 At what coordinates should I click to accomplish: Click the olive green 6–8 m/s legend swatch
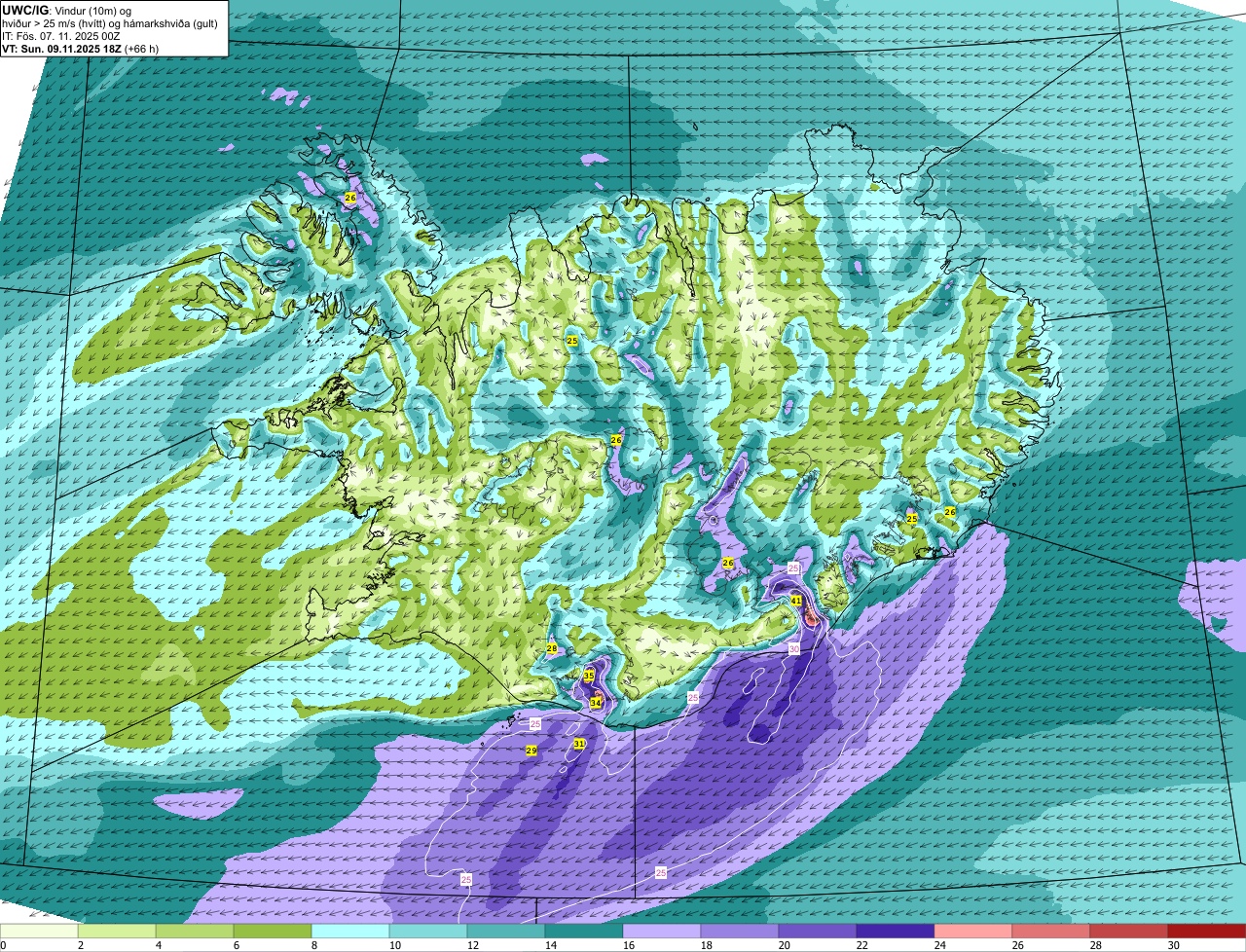point(273,931)
